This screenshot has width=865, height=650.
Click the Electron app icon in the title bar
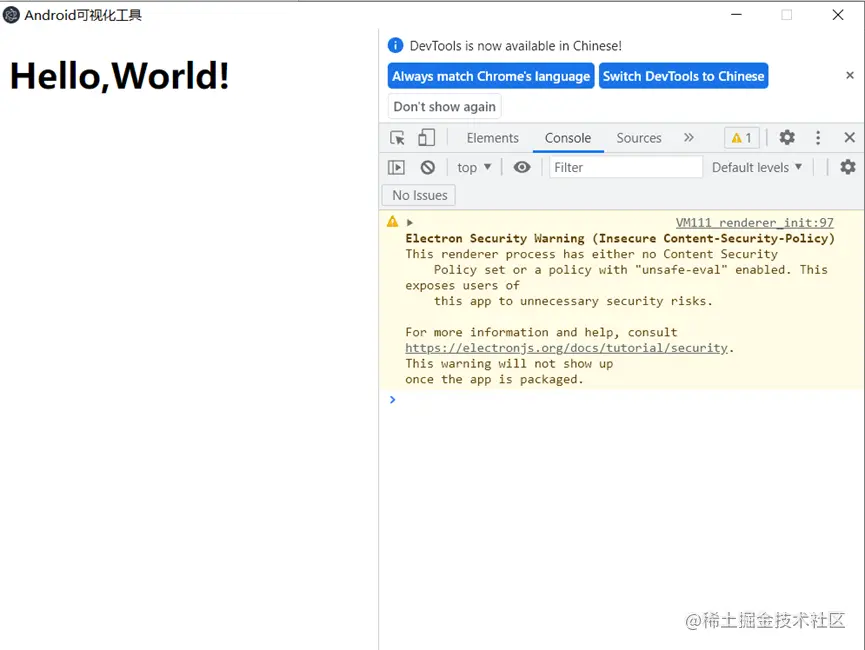11,15
